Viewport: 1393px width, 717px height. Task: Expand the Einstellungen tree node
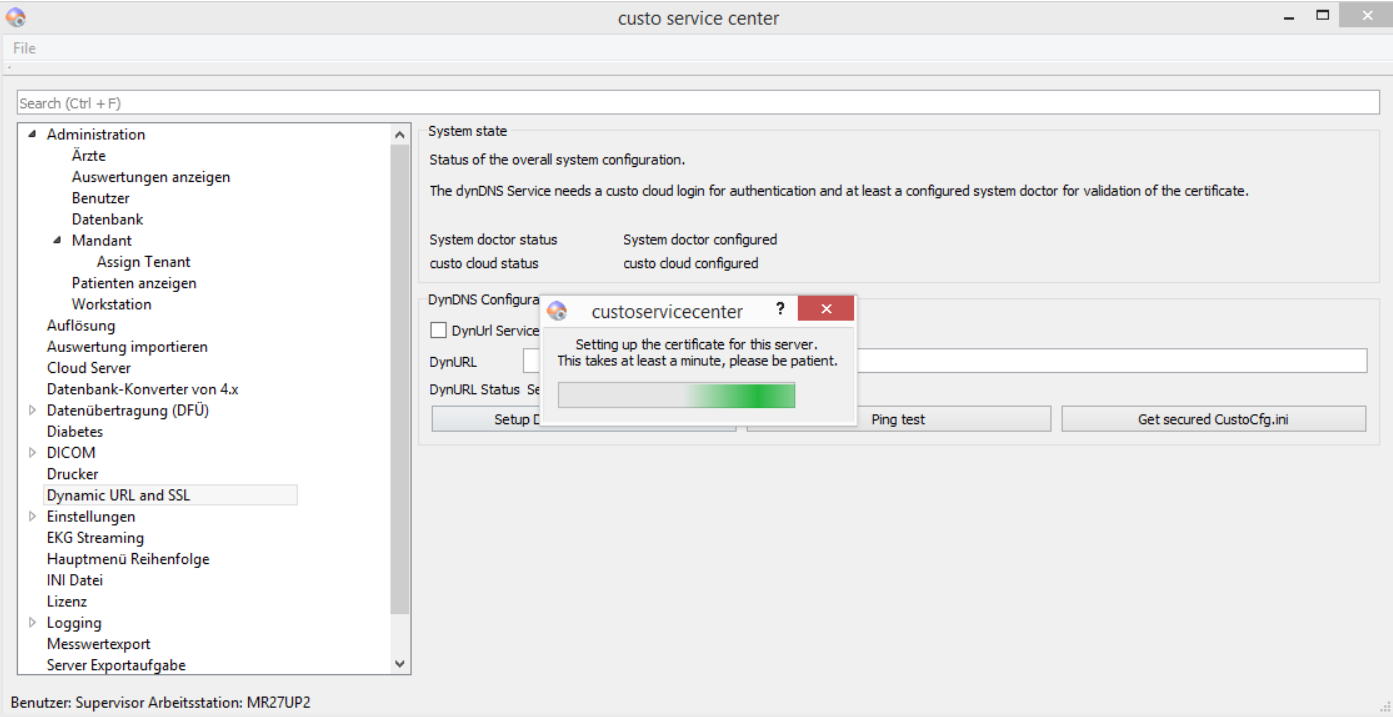(32, 517)
